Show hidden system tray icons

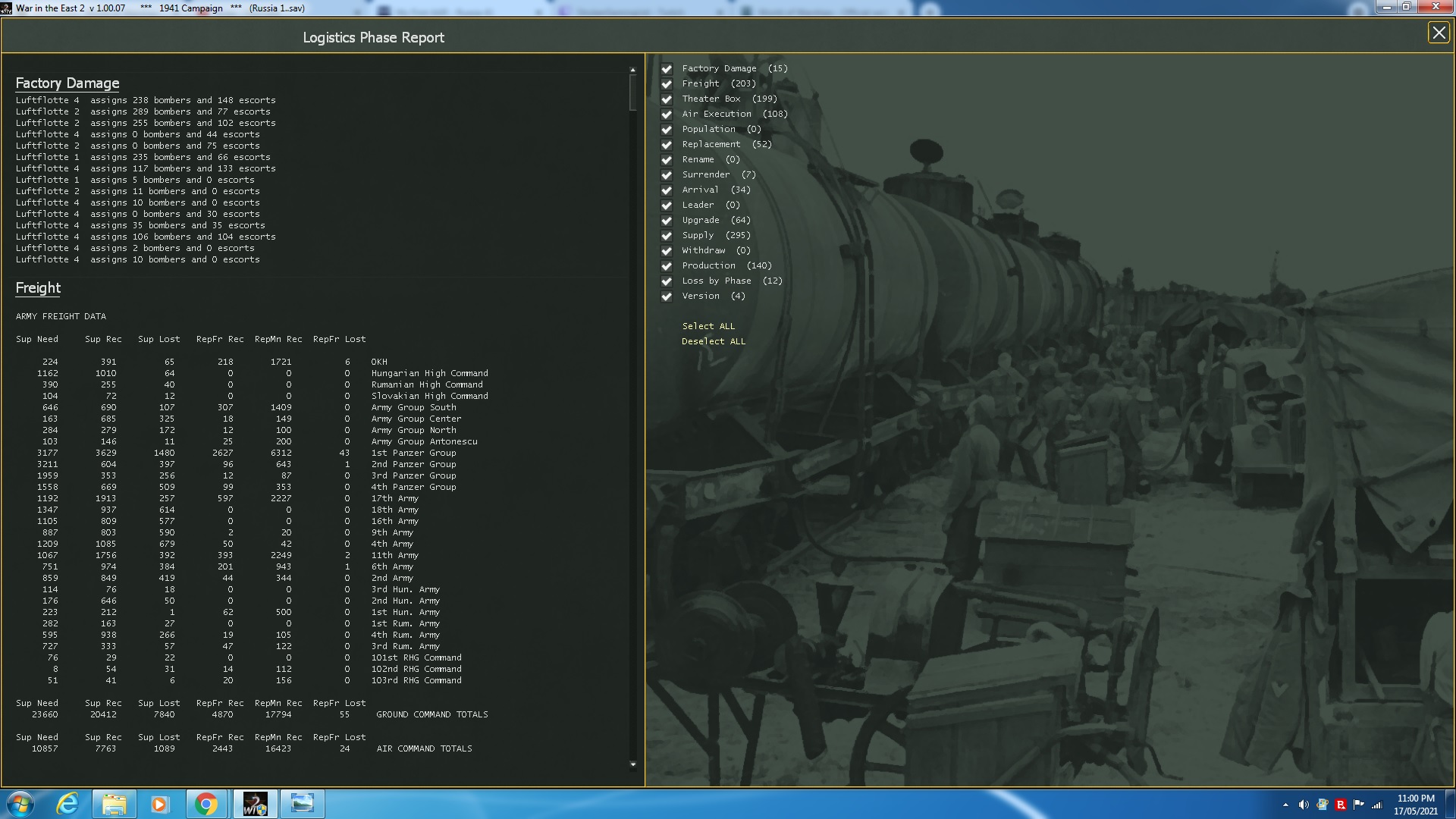point(1285,805)
